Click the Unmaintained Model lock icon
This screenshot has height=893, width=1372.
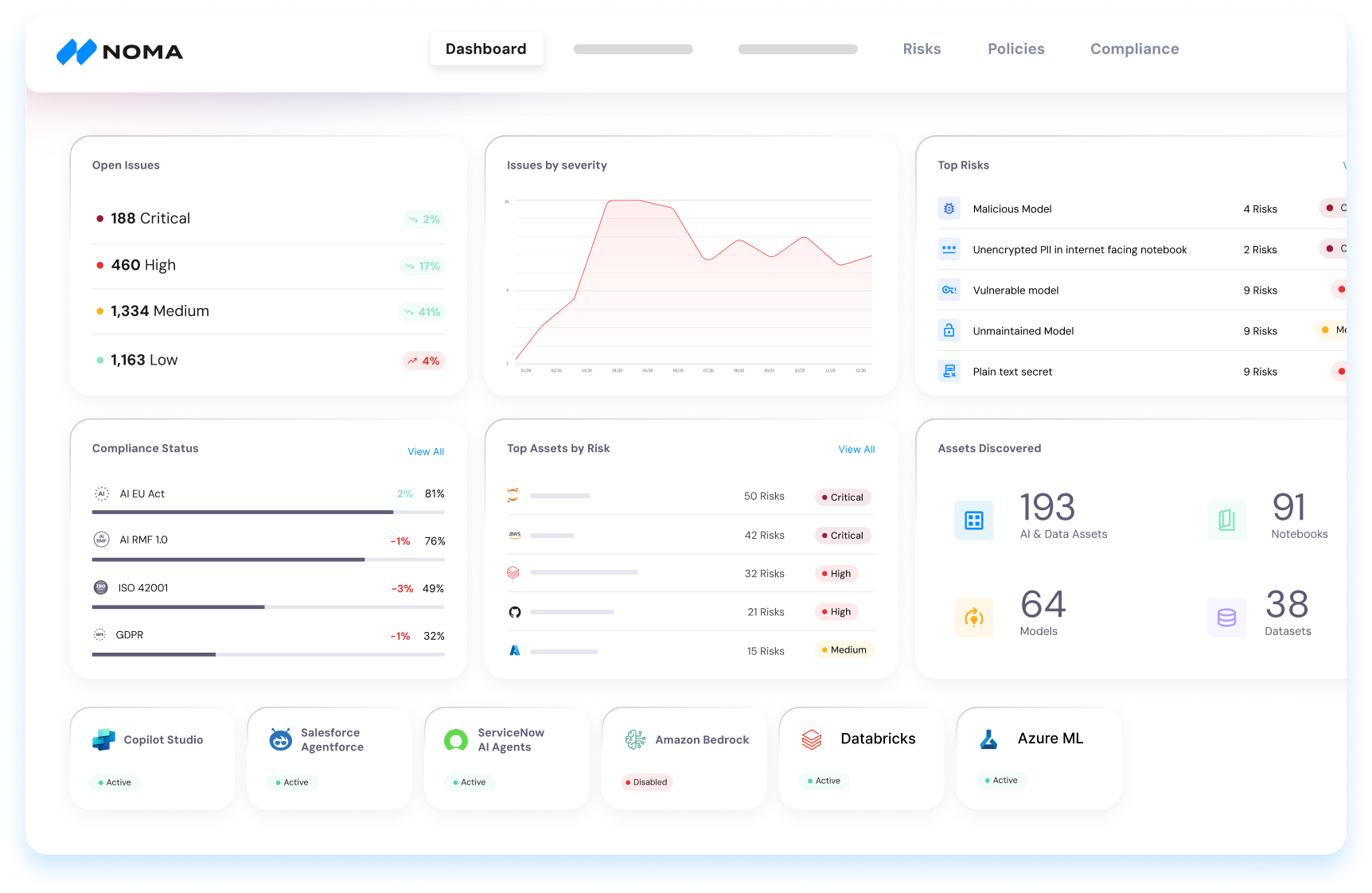[x=949, y=330]
